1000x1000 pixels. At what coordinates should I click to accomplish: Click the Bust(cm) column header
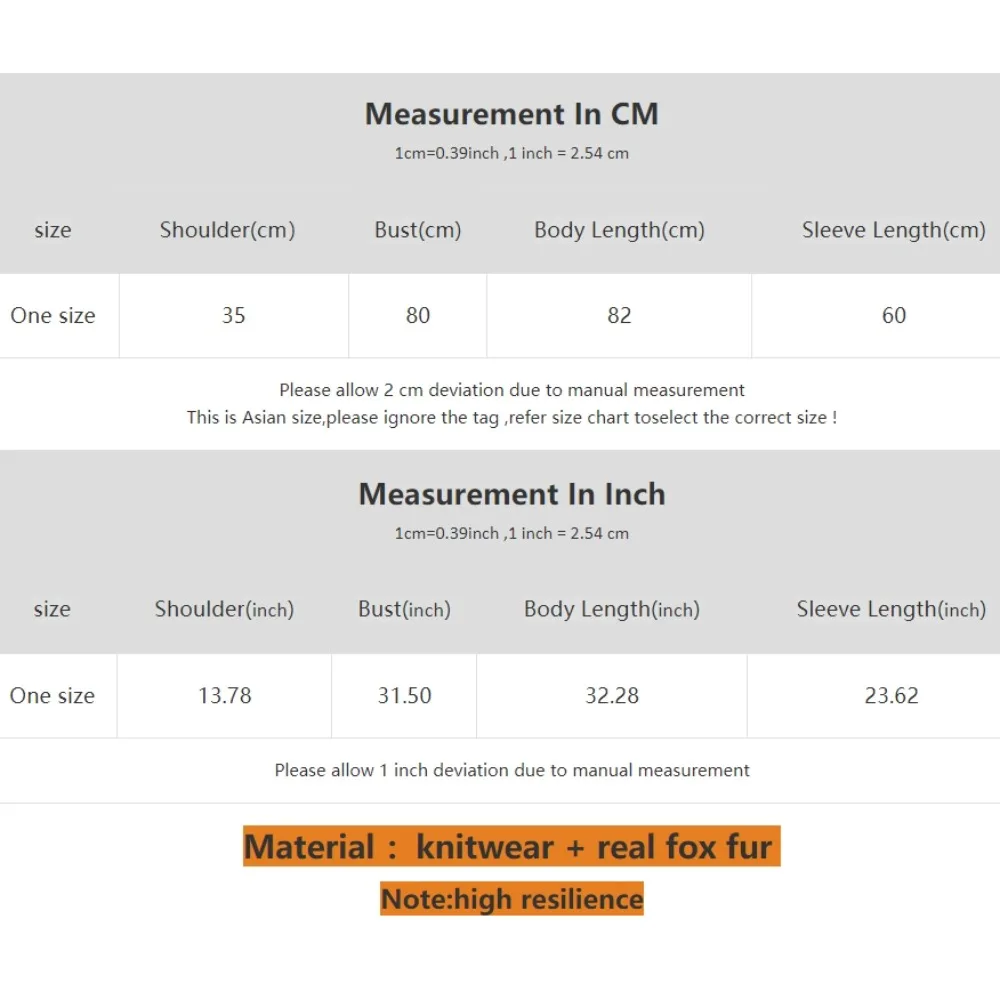pyautogui.click(x=418, y=230)
